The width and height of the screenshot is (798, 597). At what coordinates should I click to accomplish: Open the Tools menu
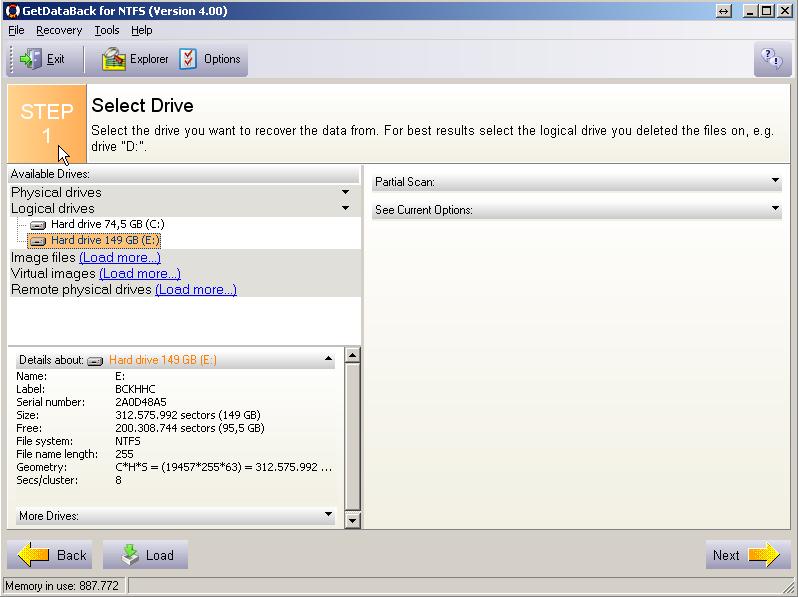[x=107, y=31]
